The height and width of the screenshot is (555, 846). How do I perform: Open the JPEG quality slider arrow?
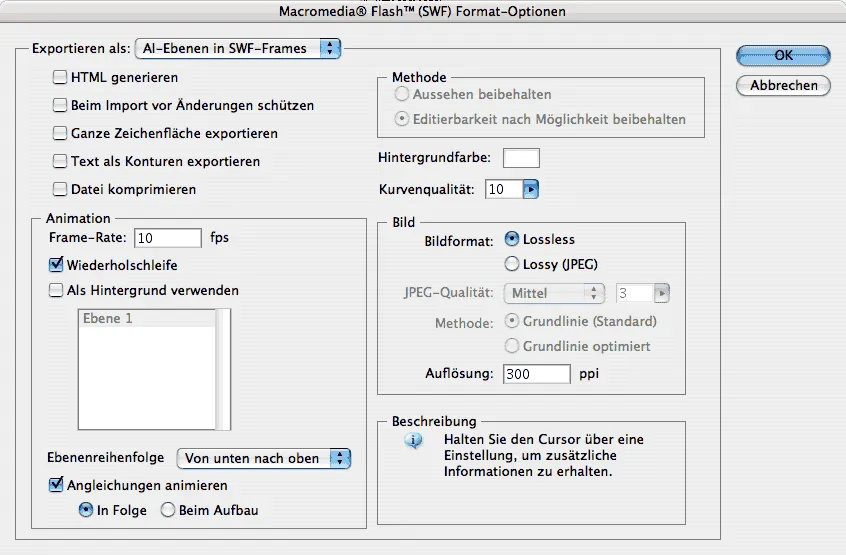[662, 293]
